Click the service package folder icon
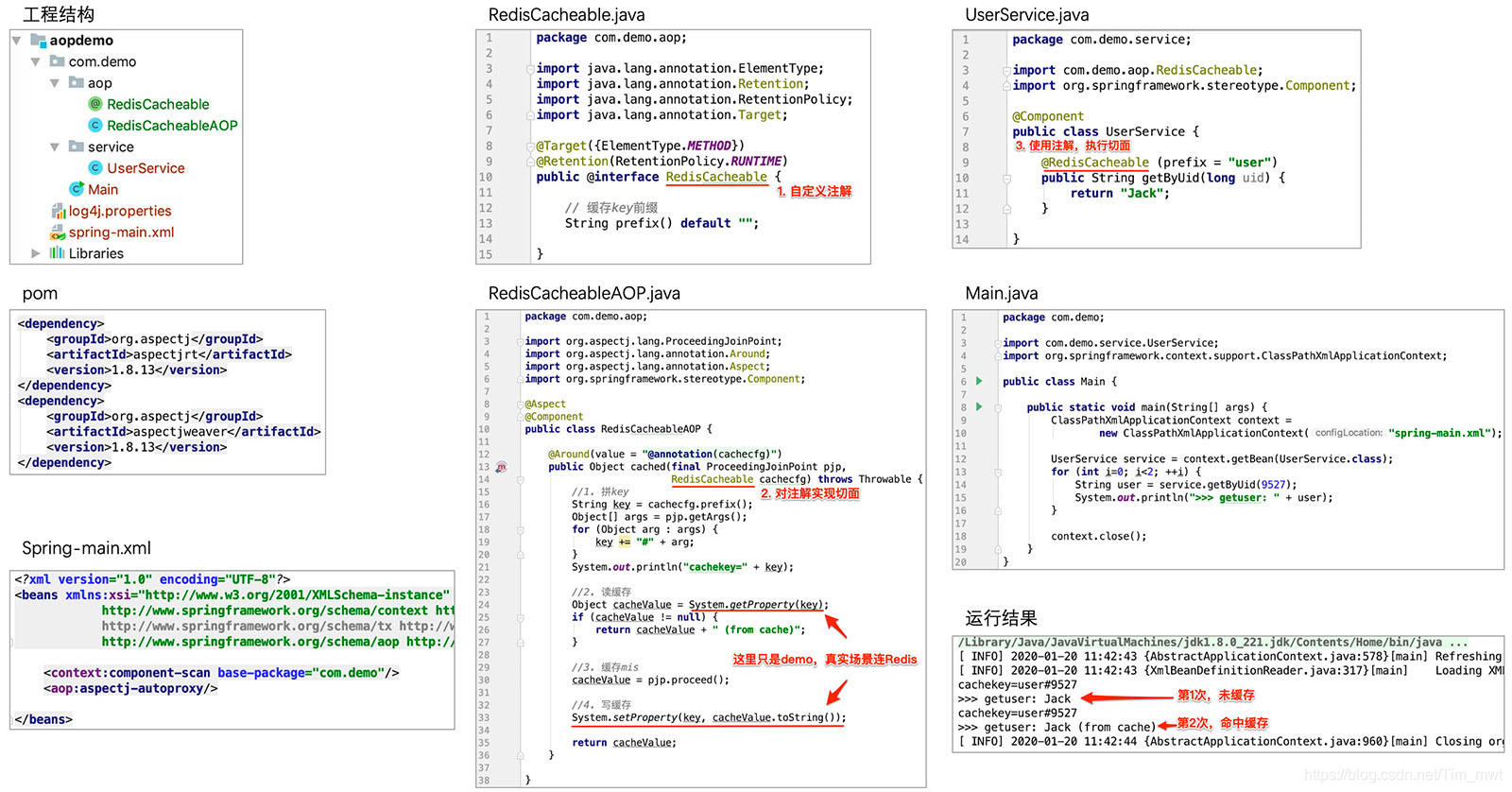 click(77, 146)
